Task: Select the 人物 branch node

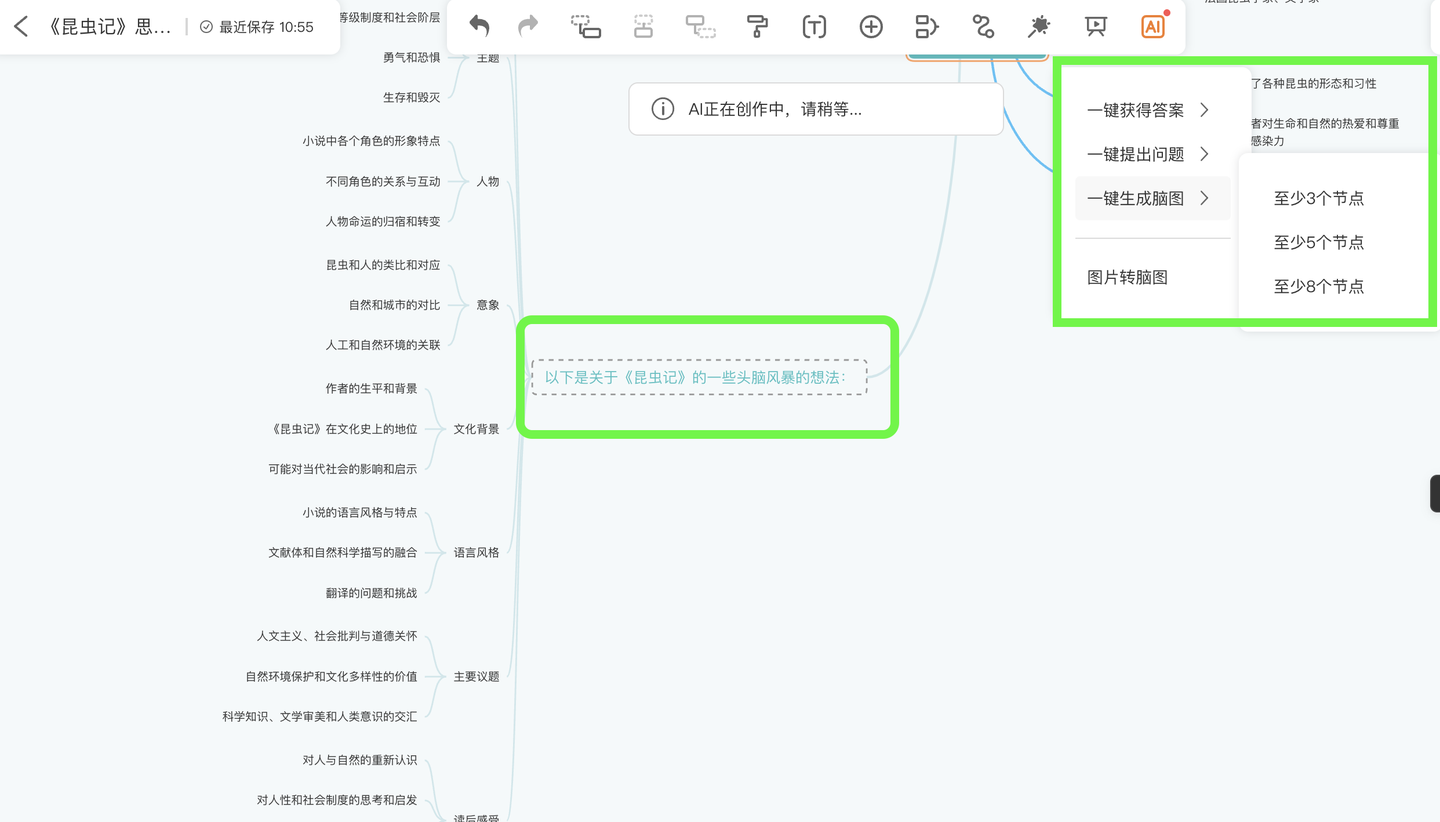Action: [487, 181]
